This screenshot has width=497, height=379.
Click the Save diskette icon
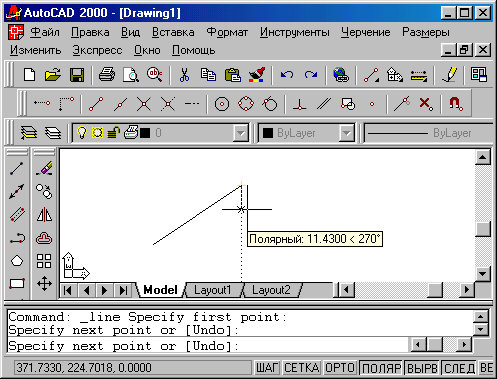pos(77,75)
